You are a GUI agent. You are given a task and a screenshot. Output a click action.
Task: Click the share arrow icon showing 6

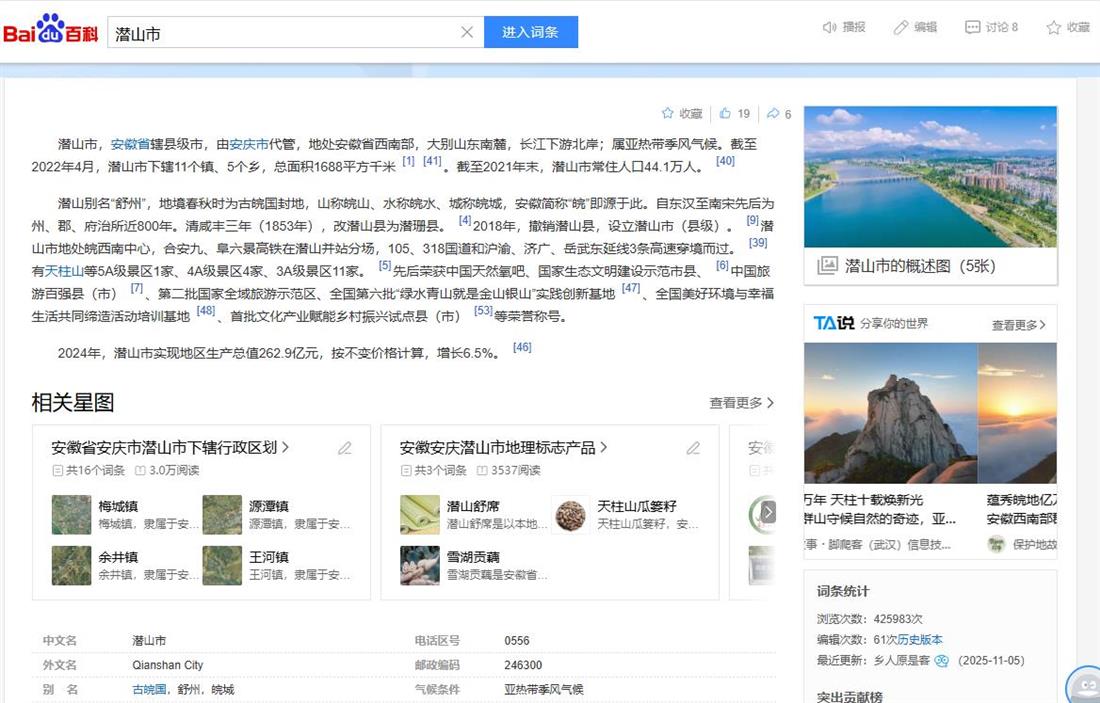773,114
